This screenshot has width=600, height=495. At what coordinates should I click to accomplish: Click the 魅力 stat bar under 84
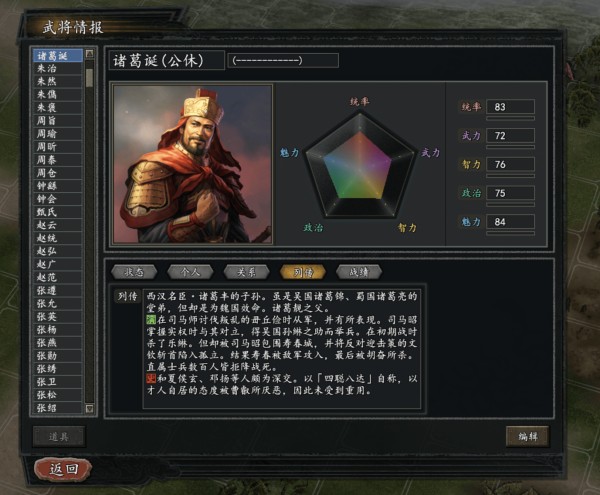pyautogui.click(x=510, y=233)
